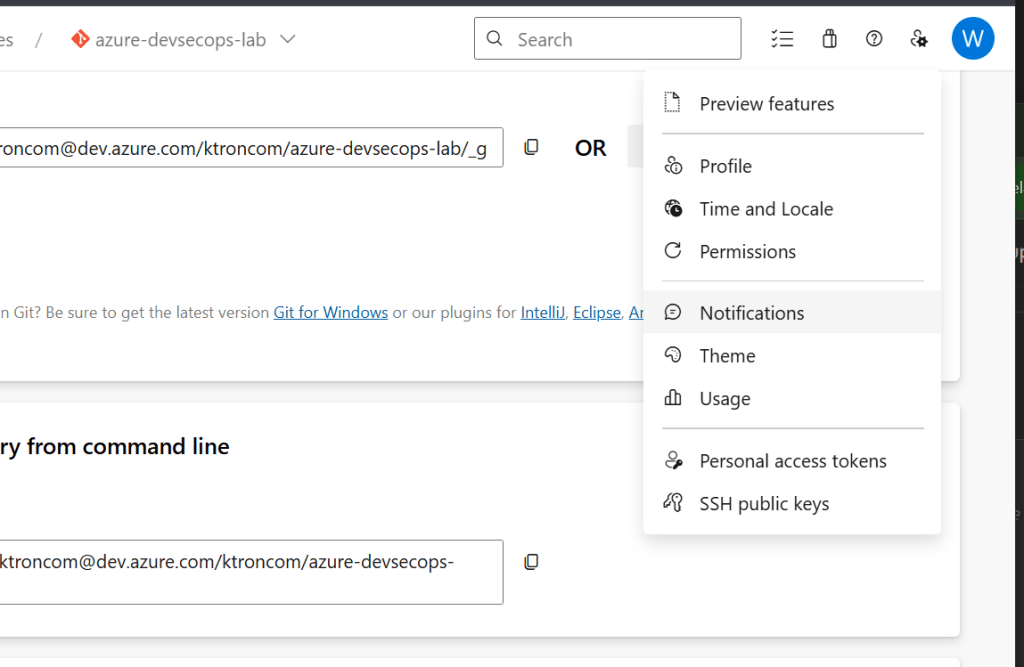The image size is (1024, 667).
Task: Open SSH public keys
Action: pyautogui.click(x=764, y=504)
